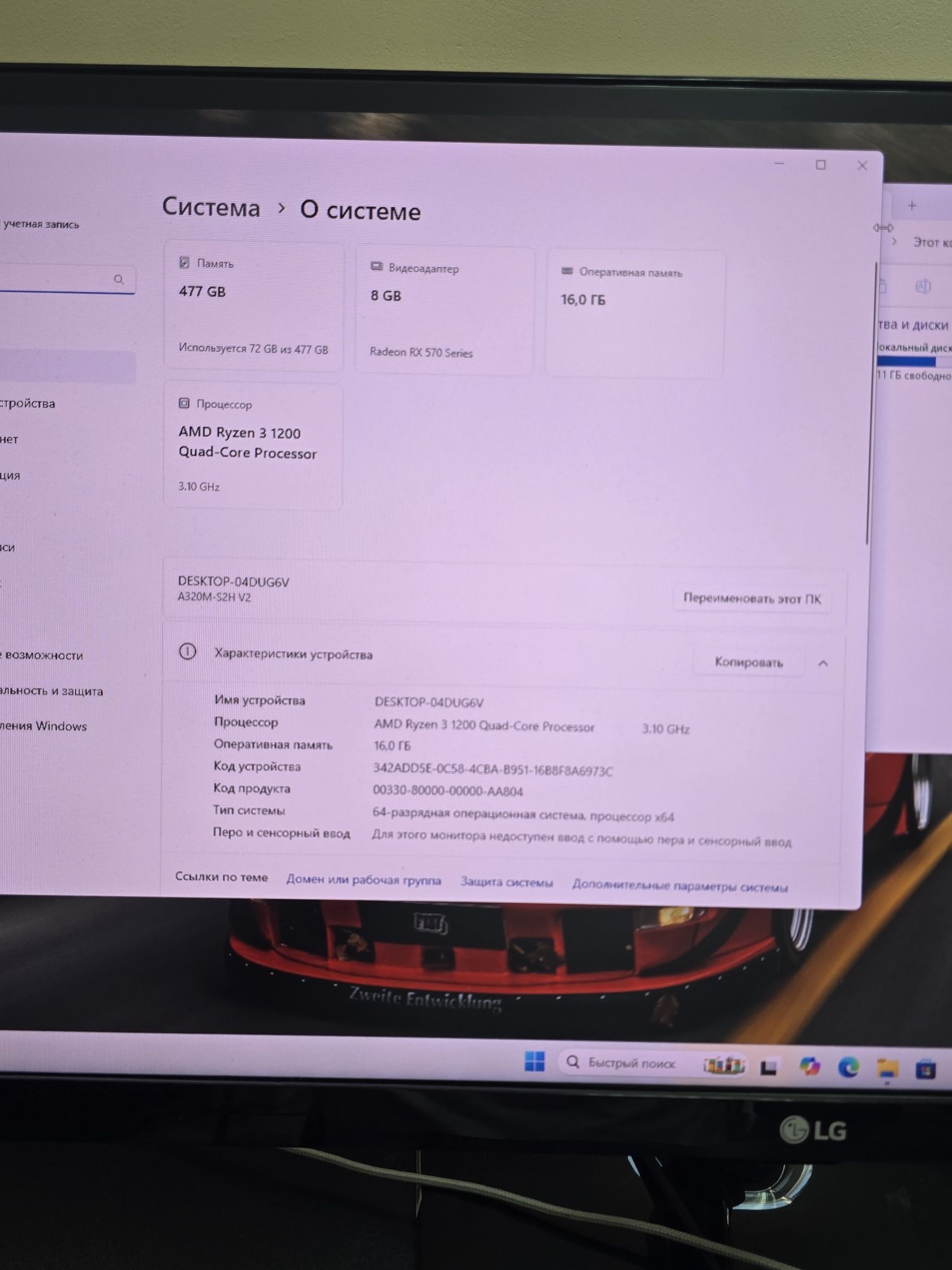Click the 'тва и диски' group header in Explorer
The image size is (952, 1270).
point(914,325)
